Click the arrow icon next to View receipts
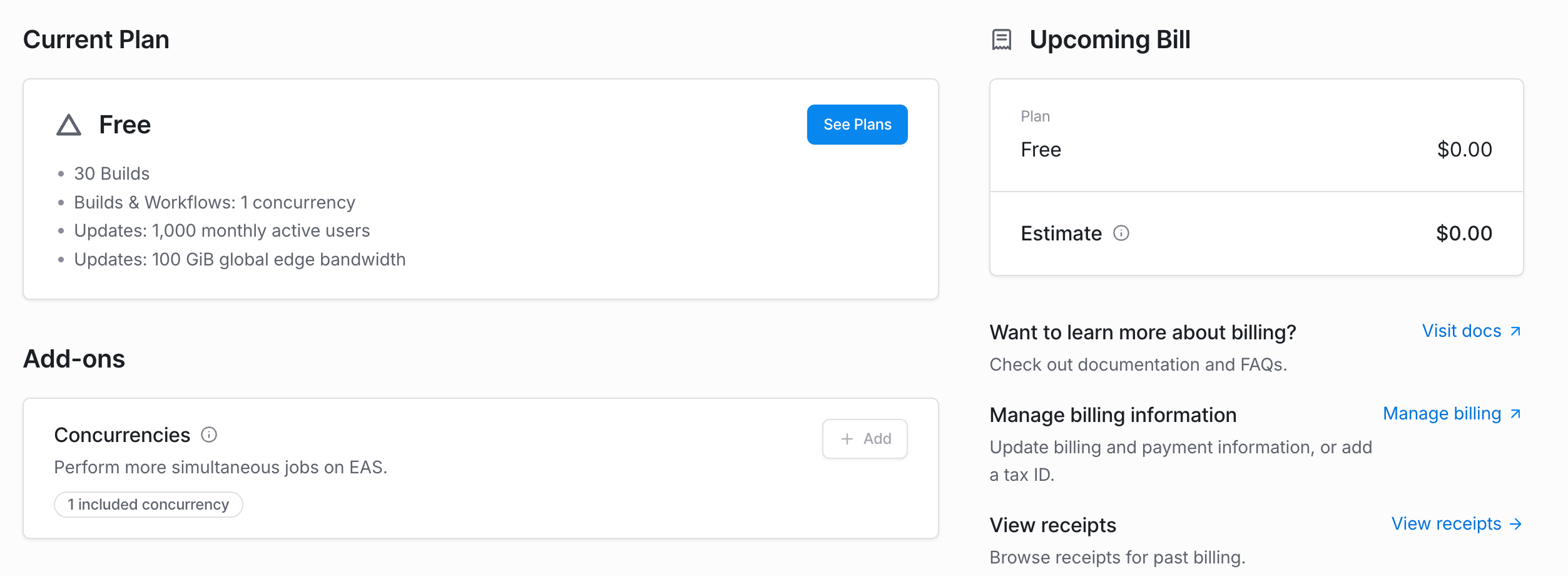 (x=1516, y=524)
